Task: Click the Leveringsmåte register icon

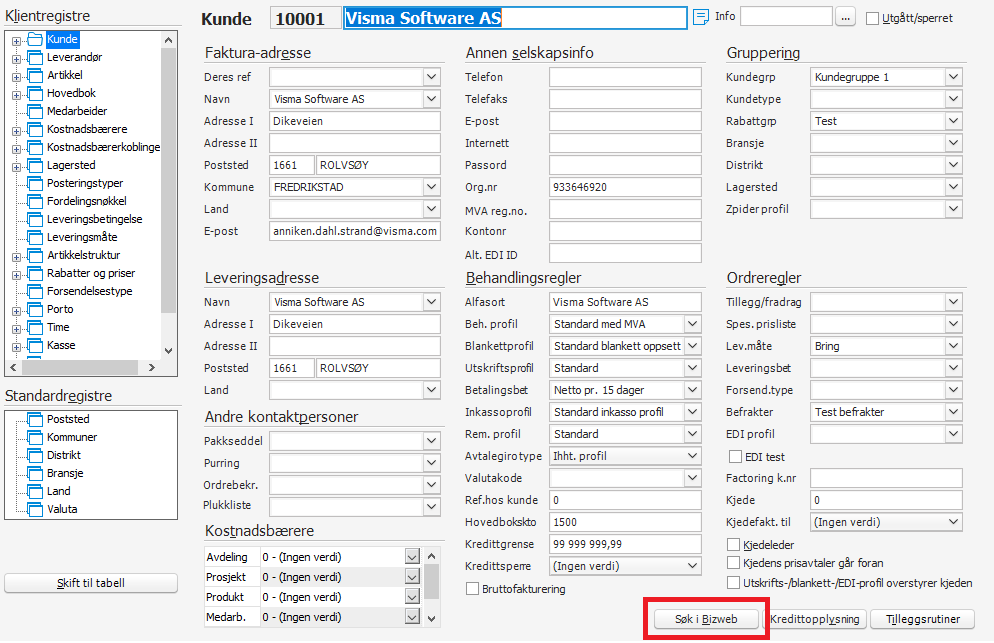Action: point(35,238)
